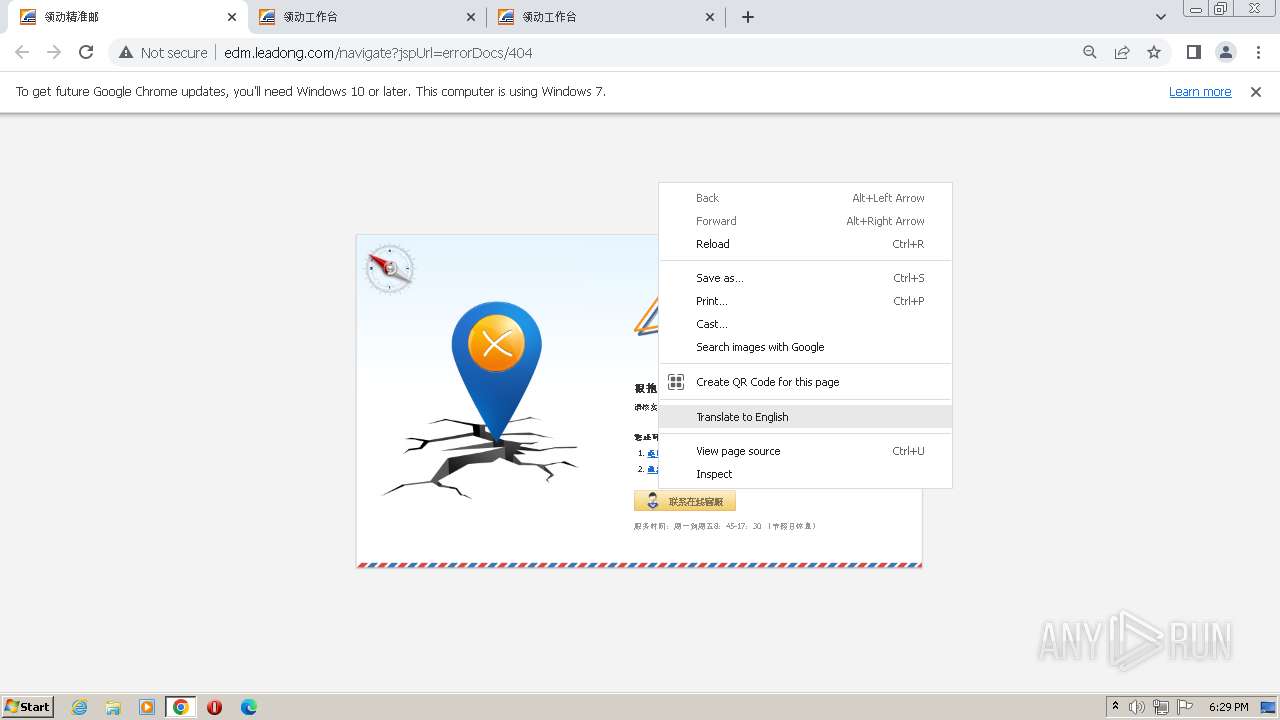Toggle the side panel icon
The width and height of the screenshot is (1280, 720).
pyautogui.click(x=1193, y=52)
